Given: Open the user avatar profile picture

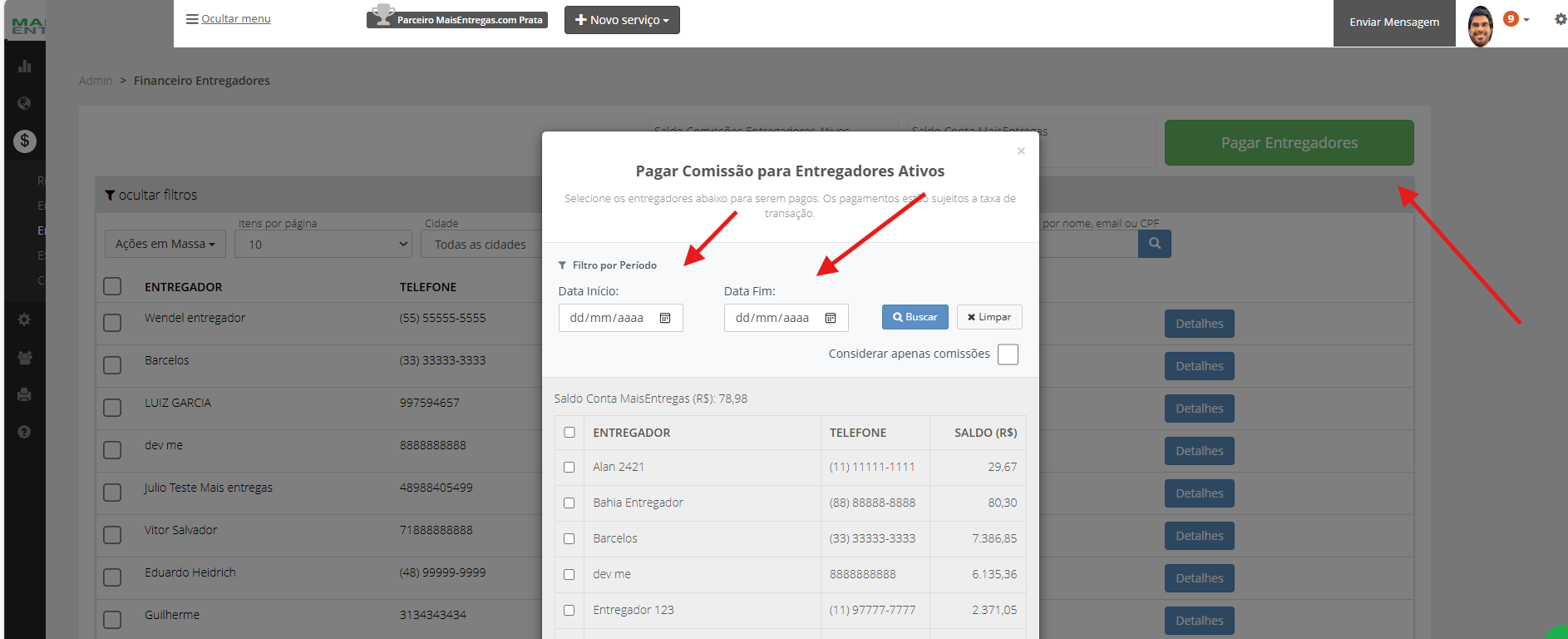Looking at the screenshot, I should (1481, 26).
